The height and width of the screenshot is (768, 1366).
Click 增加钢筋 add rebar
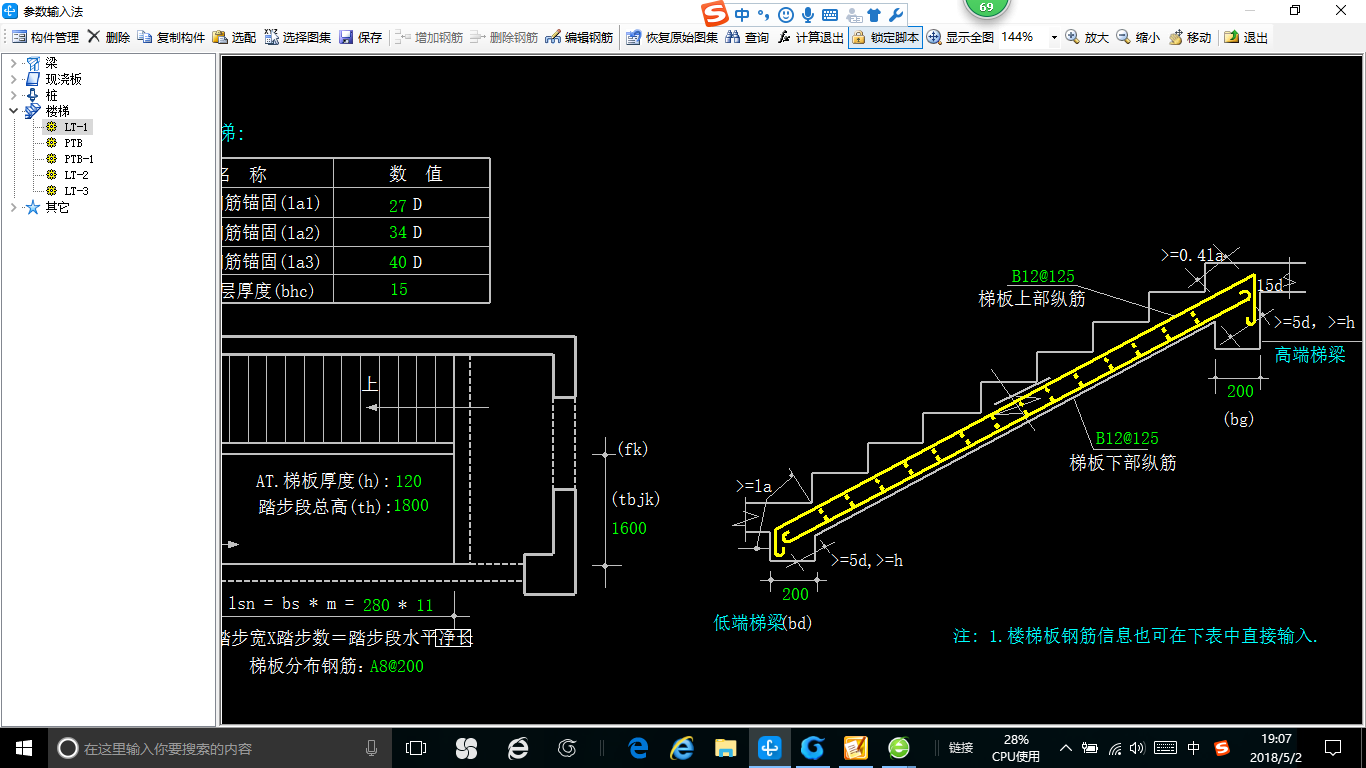[x=429, y=37]
